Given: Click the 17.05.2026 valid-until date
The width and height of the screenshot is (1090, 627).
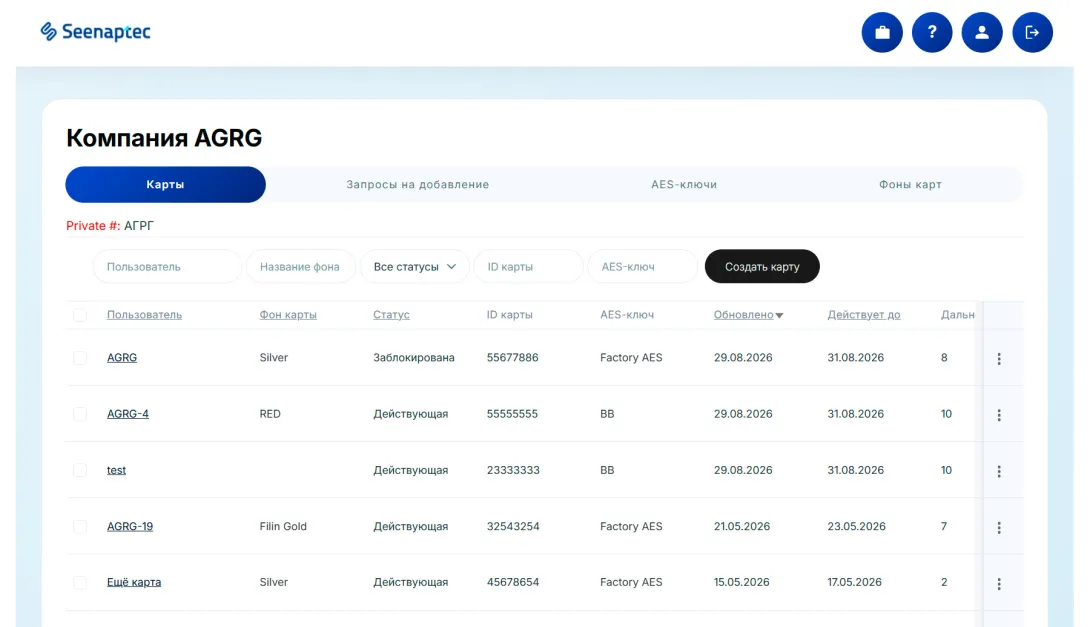Looking at the screenshot, I should pyautogui.click(x=854, y=582).
